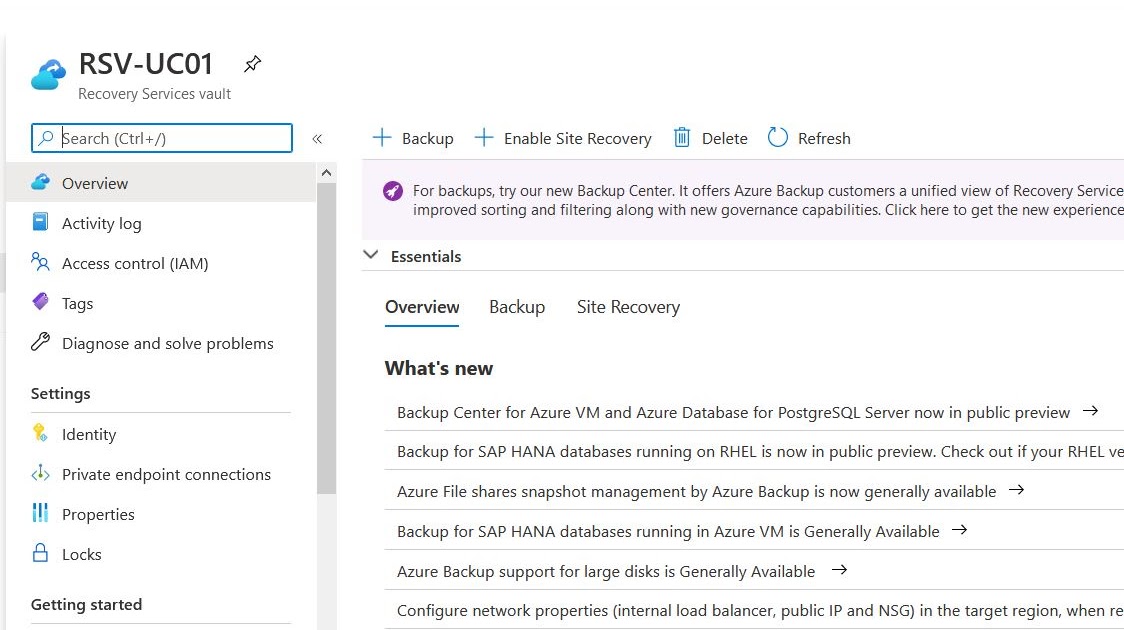This screenshot has height=630, width=1124.
Task: Open the Locks settings
Action: tap(81, 554)
